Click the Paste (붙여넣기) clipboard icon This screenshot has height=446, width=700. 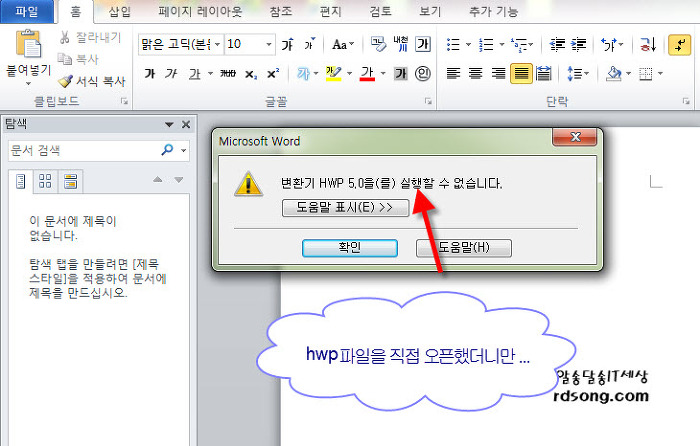tap(27, 45)
